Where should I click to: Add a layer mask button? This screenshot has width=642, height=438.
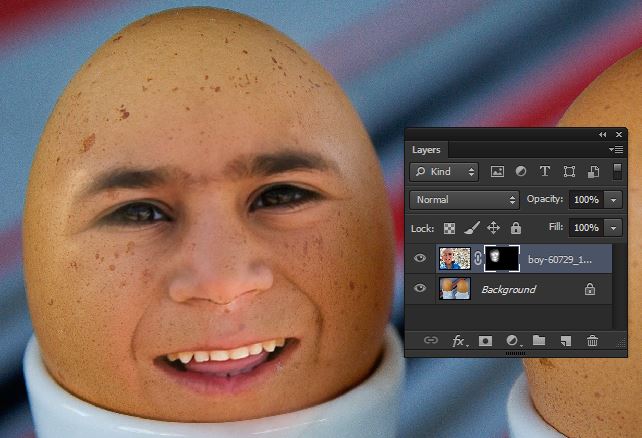485,341
